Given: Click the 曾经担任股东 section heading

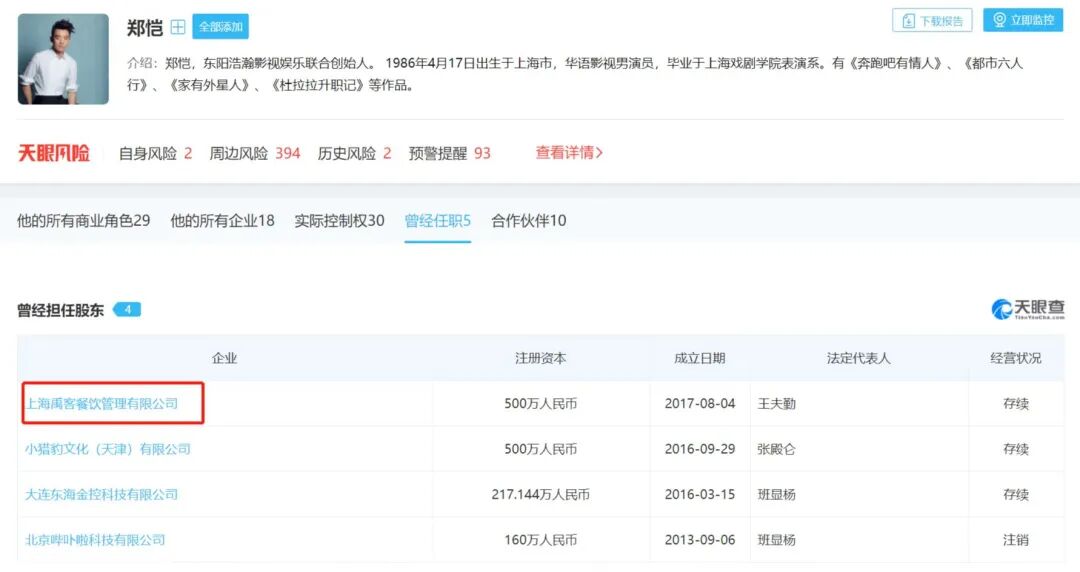Looking at the screenshot, I should click(61, 310).
